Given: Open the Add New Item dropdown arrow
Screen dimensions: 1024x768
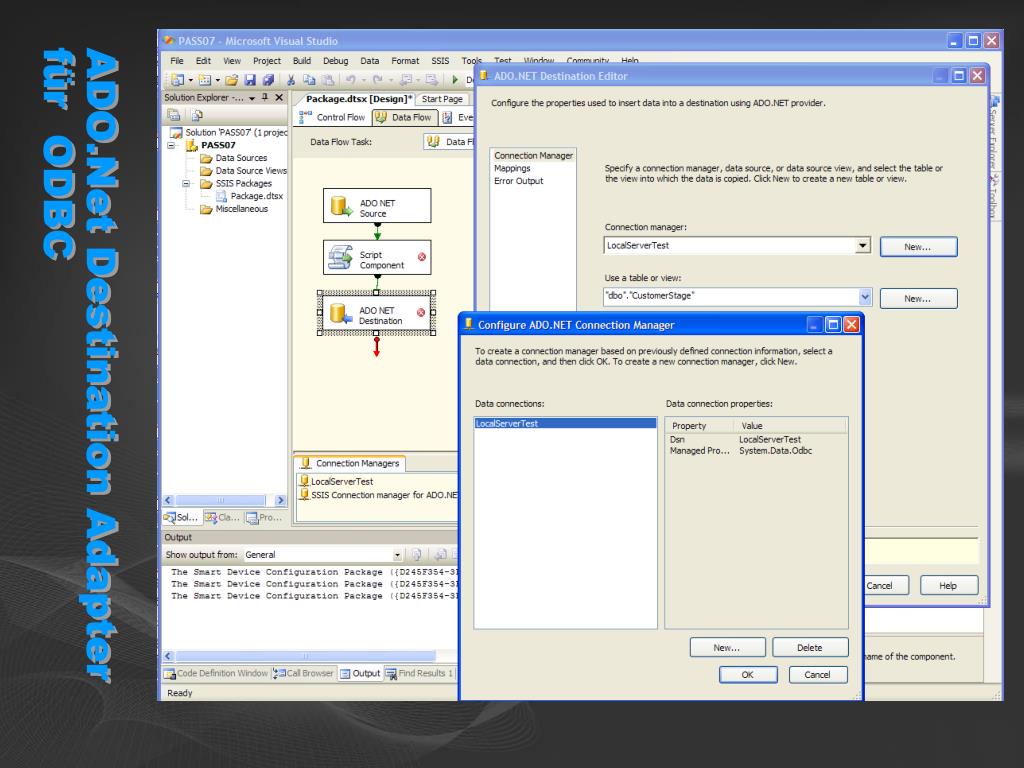Looking at the screenshot, I should click(x=217, y=80).
